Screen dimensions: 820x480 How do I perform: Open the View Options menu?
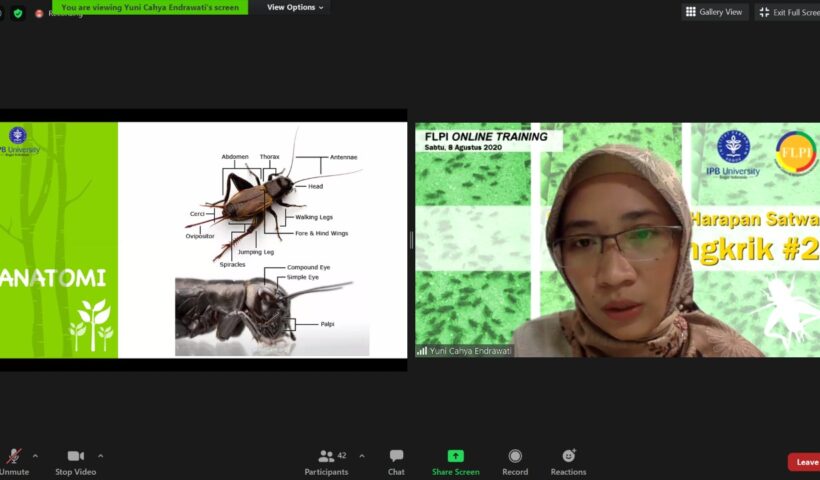pyautogui.click(x=295, y=7)
